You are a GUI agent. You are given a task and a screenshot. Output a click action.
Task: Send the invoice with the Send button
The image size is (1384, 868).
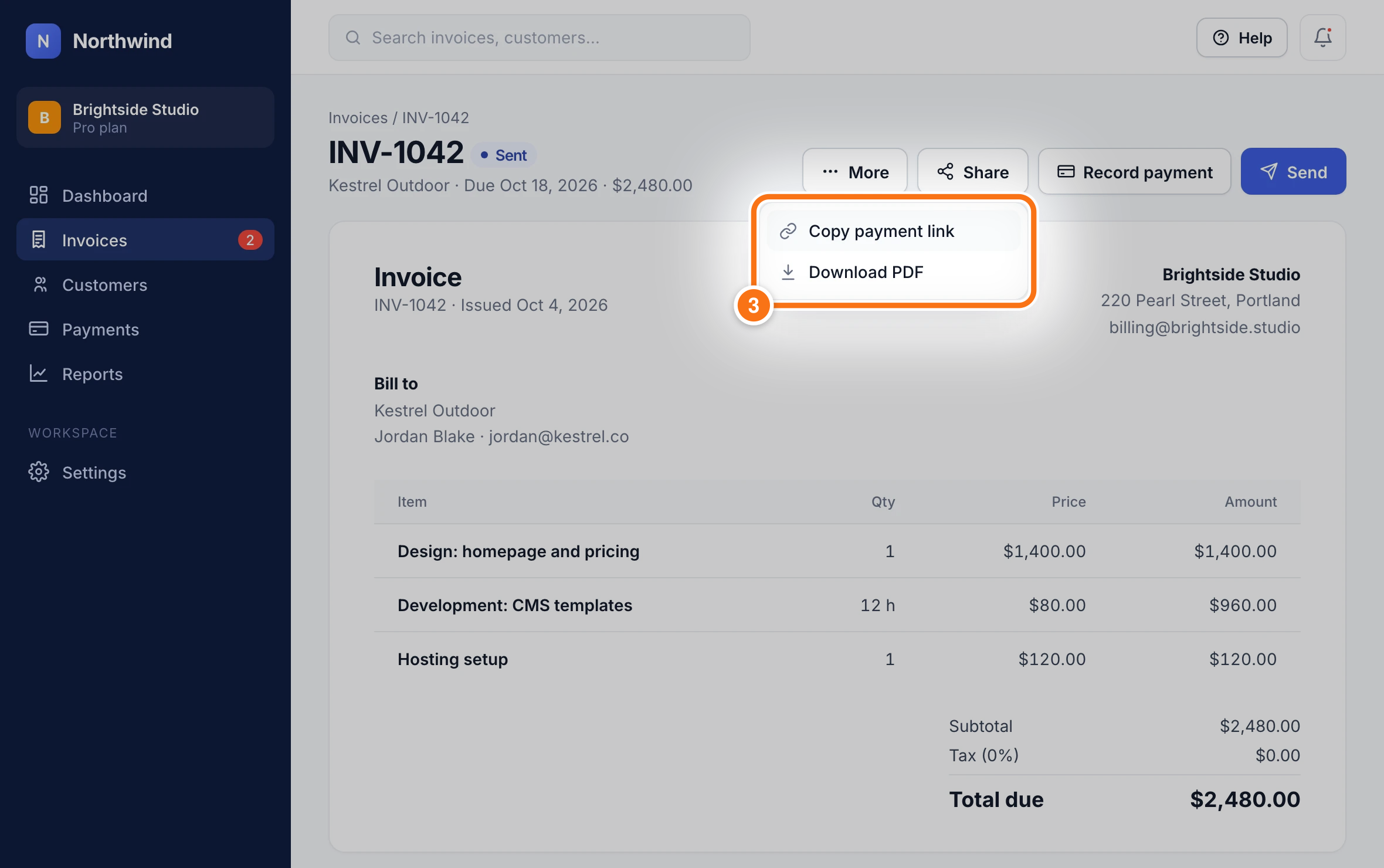[1293, 172]
